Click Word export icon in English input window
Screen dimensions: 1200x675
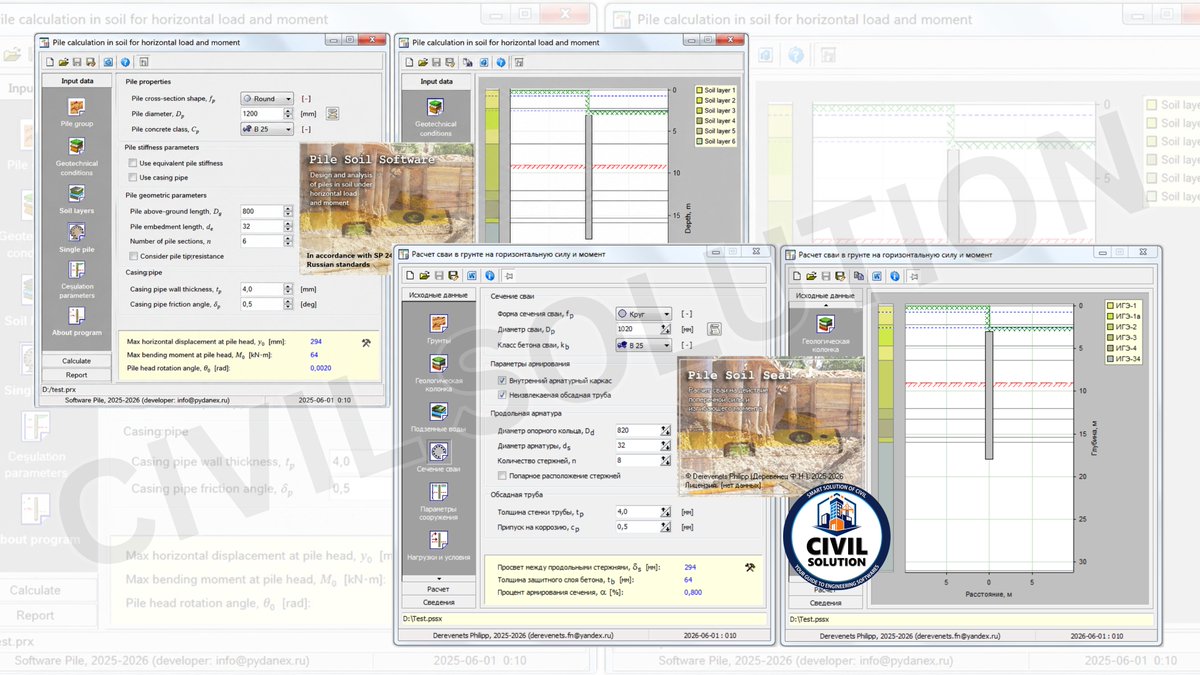tap(109, 61)
